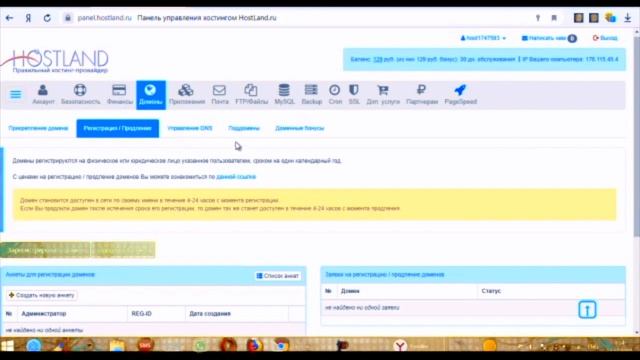Viewport: 640px width, 360px height.
Task: Open the Партнерам ruble section
Action: 422,95
